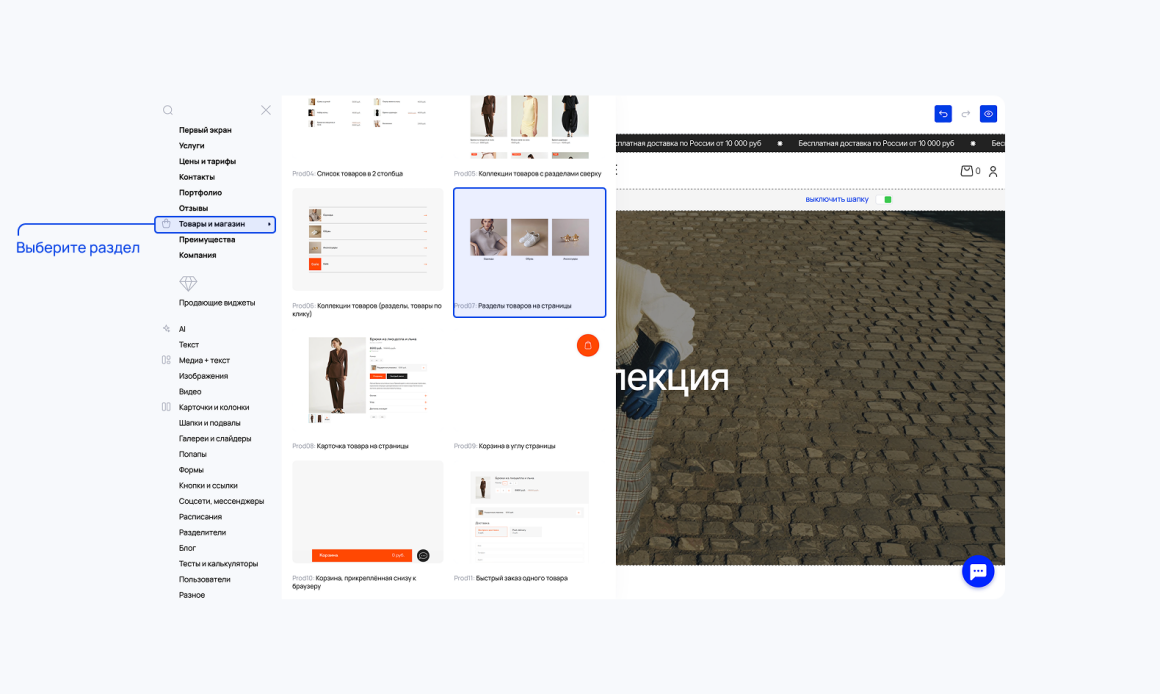Viewport: 1160px width, 694px height.
Task: Click the cover heading text лекция
Action: pyautogui.click(x=672, y=378)
